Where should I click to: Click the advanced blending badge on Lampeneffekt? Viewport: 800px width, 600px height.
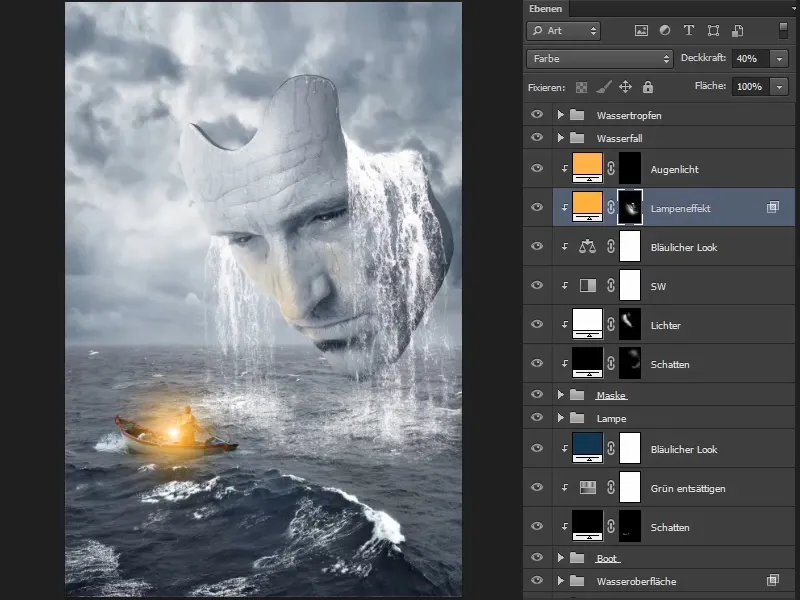772,207
